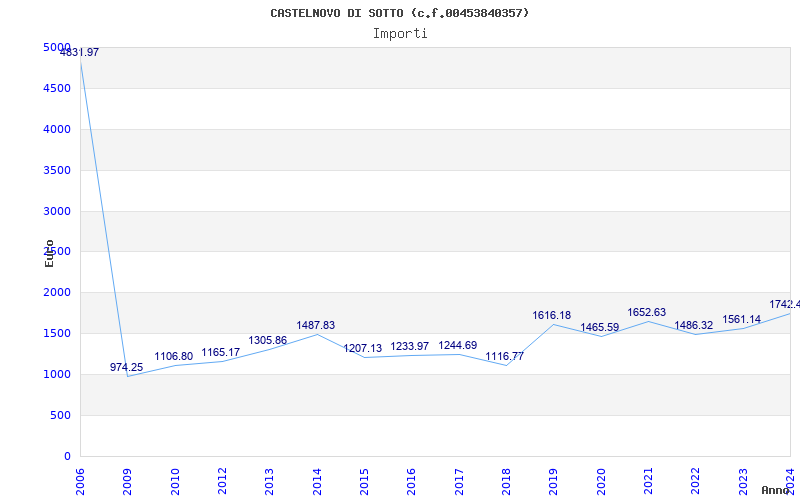Click the 500 y-axis tick label

[x=61, y=415]
